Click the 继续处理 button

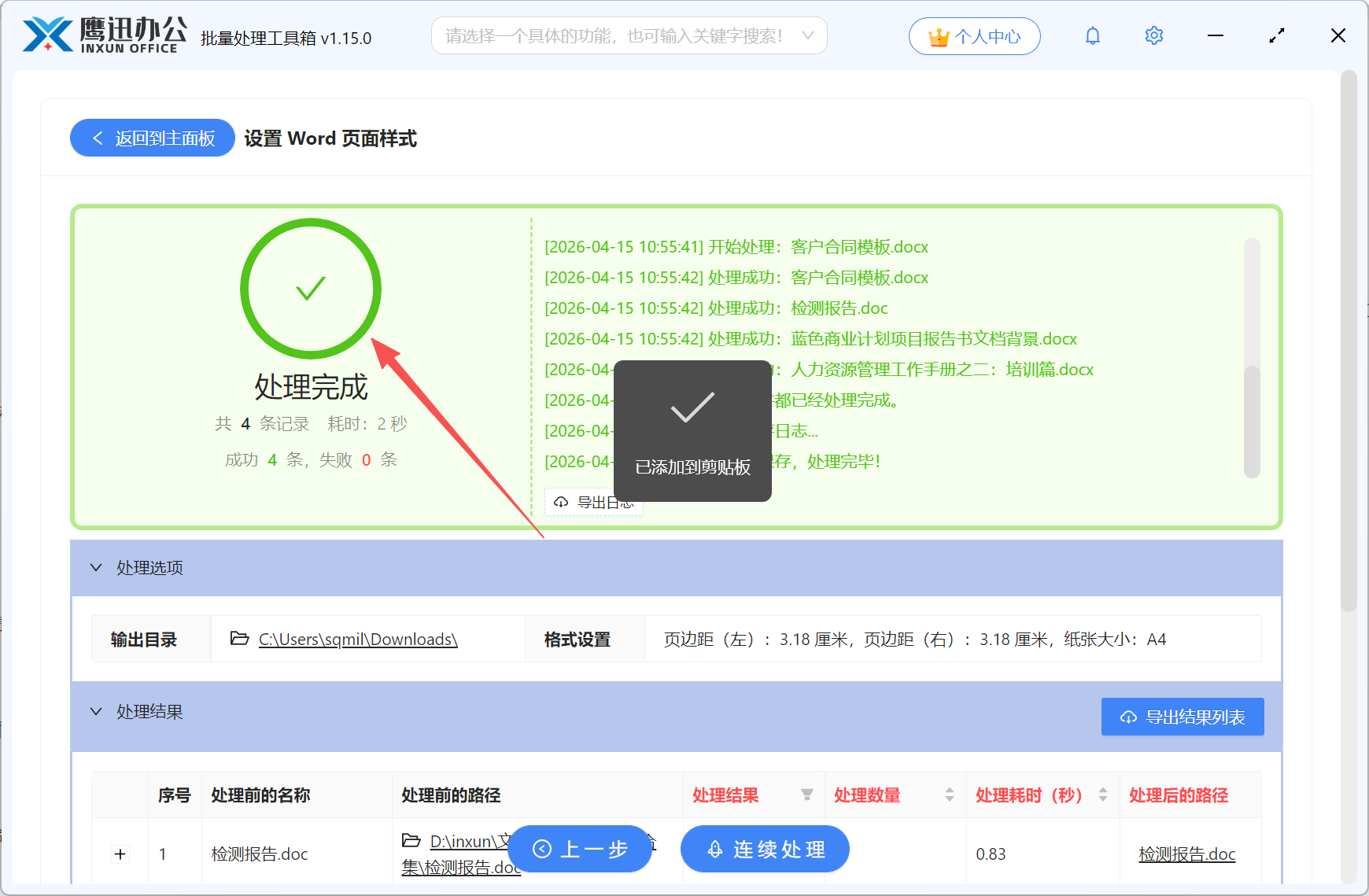(x=764, y=849)
